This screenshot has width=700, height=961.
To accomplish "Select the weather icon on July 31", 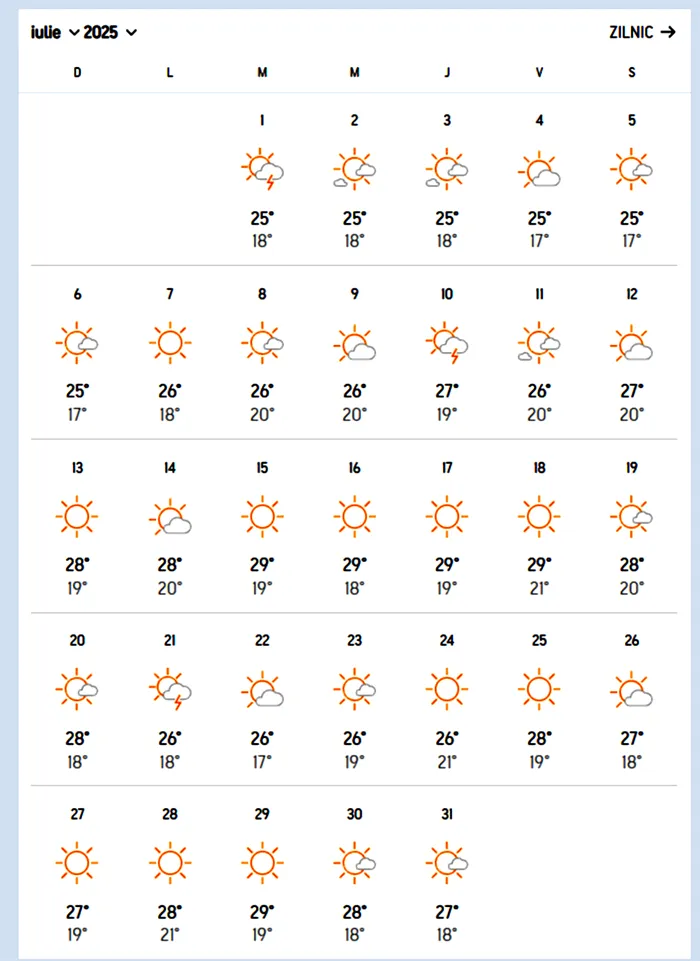I will 447,862.
